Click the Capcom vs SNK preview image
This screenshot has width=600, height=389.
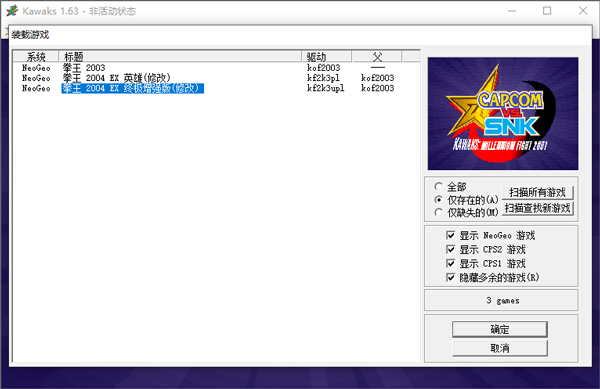[x=503, y=114]
